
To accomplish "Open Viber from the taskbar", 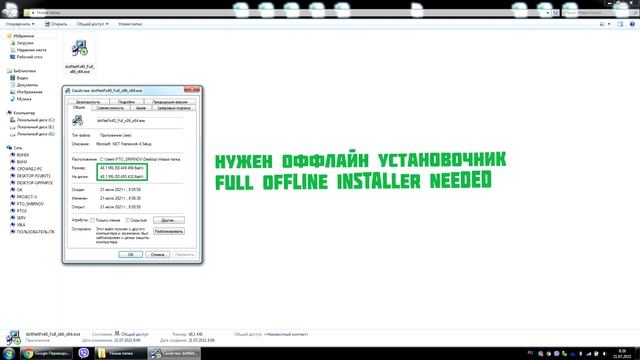I will [84, 353].
